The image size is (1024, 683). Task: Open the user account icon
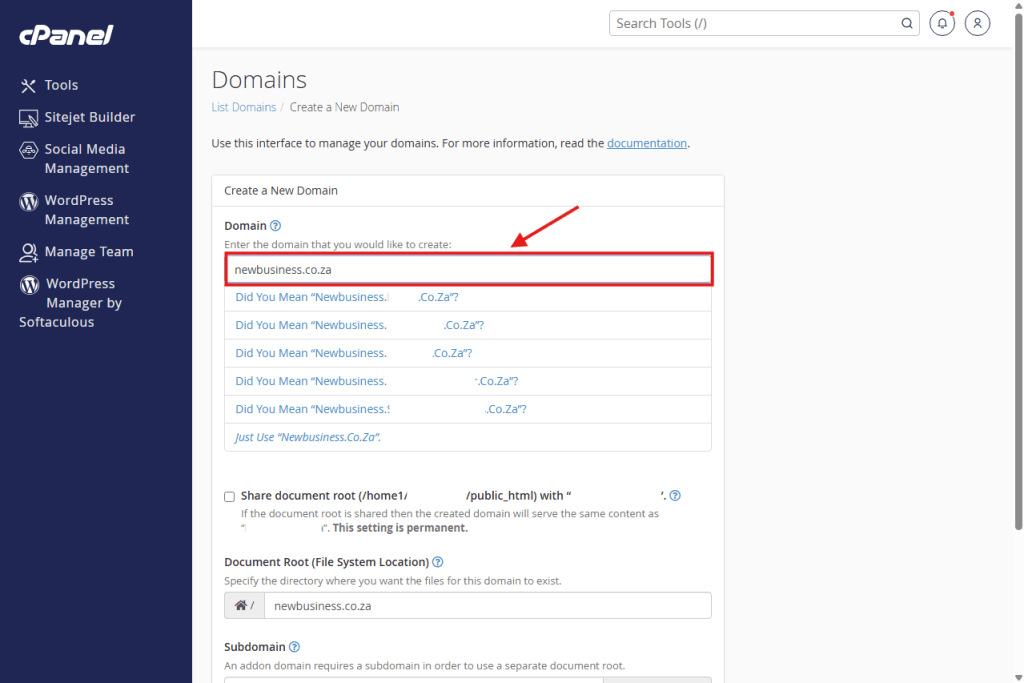tap(977, 23)
